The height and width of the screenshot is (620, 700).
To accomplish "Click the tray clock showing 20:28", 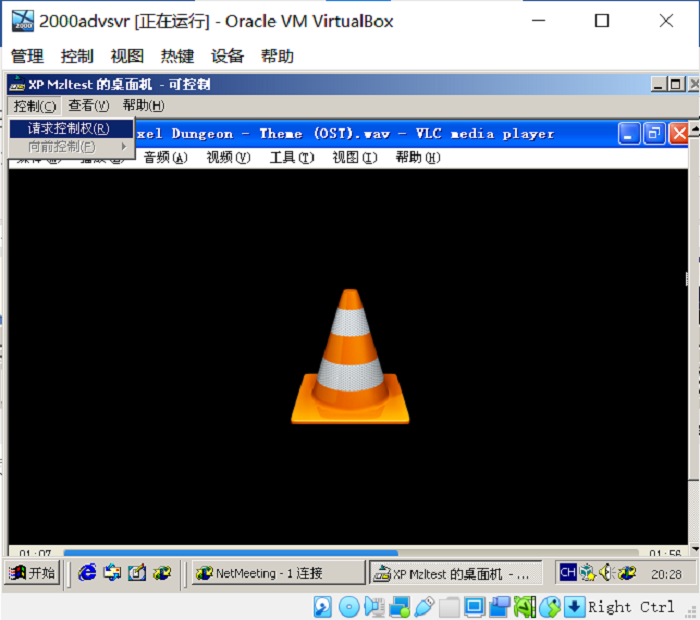I will 666,574.
